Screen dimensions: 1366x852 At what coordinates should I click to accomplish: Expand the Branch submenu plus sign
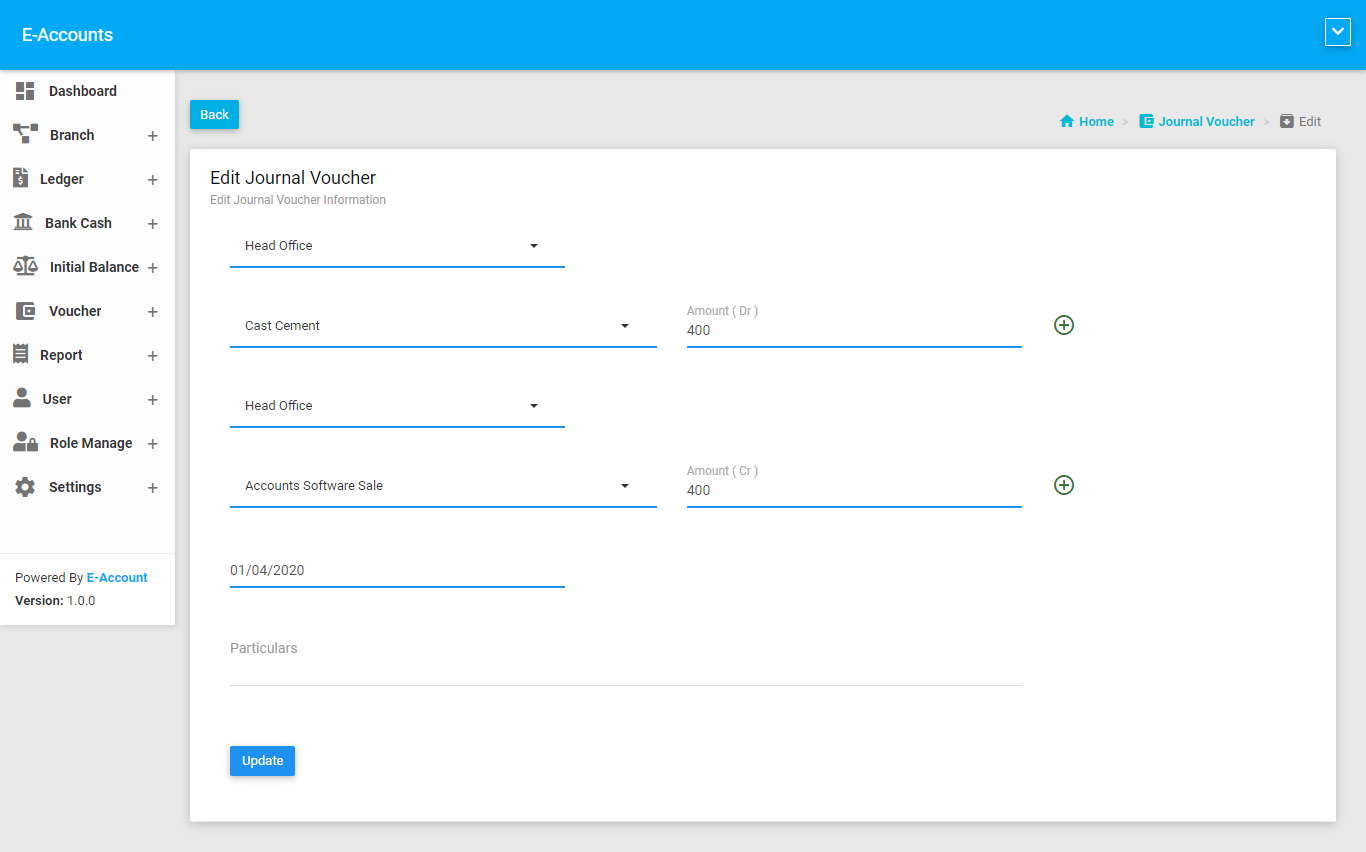click(x=153, y=136)
